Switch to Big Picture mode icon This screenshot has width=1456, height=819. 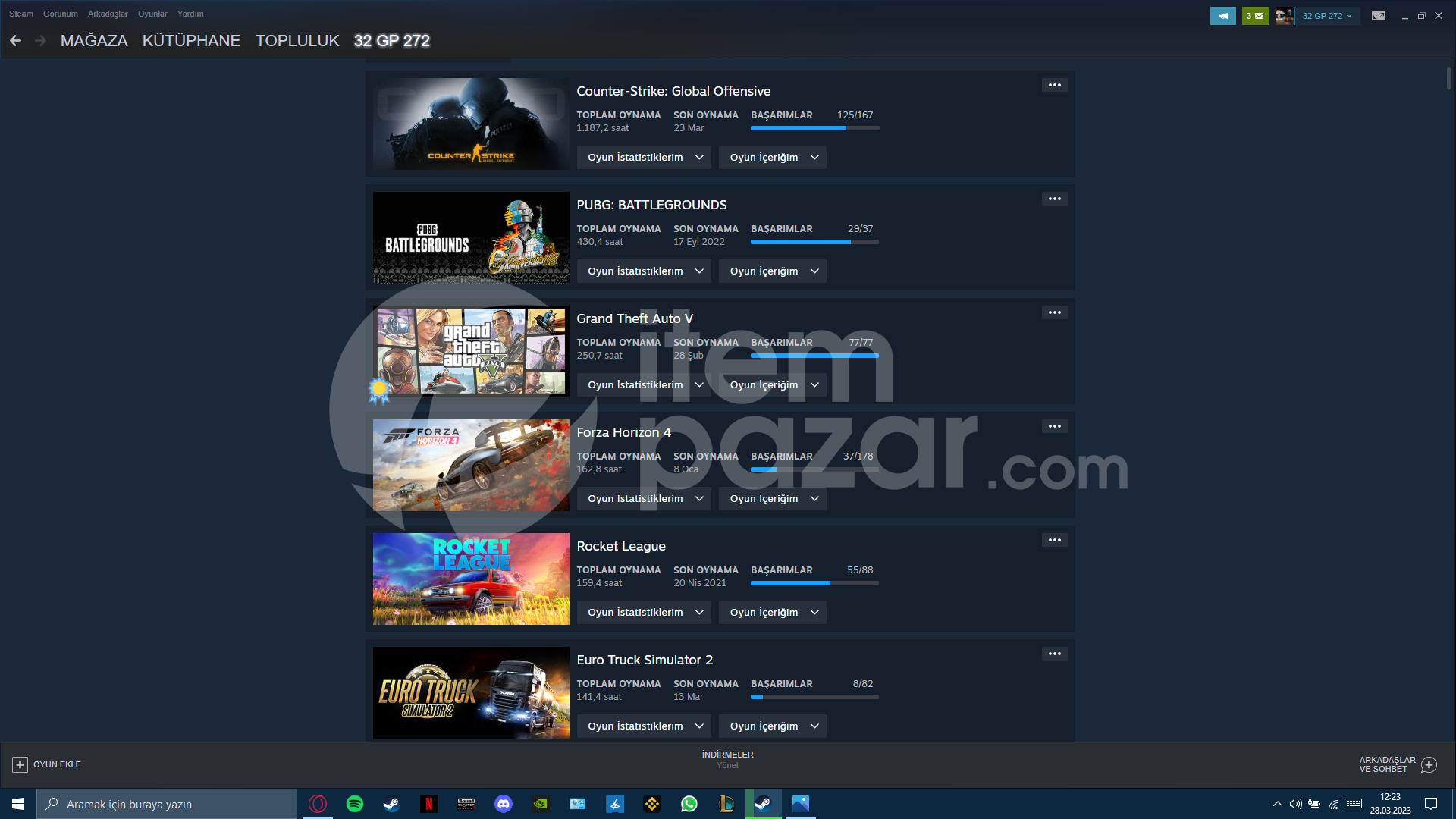pyautogui.click(x=1379, y=16)
